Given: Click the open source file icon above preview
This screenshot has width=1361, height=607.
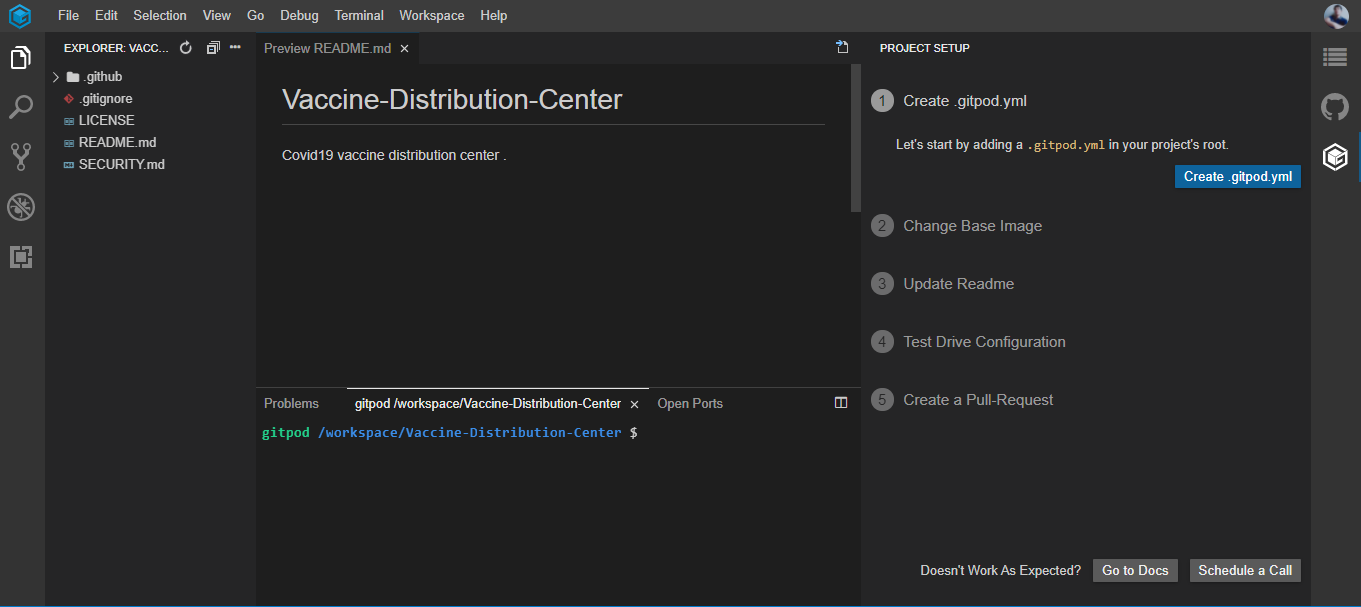Looking at the screenshot, I should pyautogui.click(x=842, y=47).
